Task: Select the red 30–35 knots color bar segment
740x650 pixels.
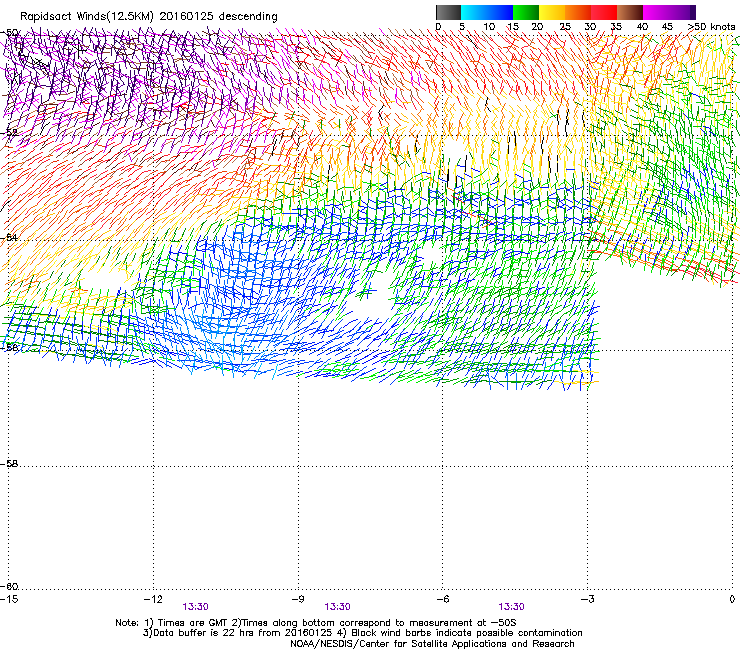Action: pos(604,12)
